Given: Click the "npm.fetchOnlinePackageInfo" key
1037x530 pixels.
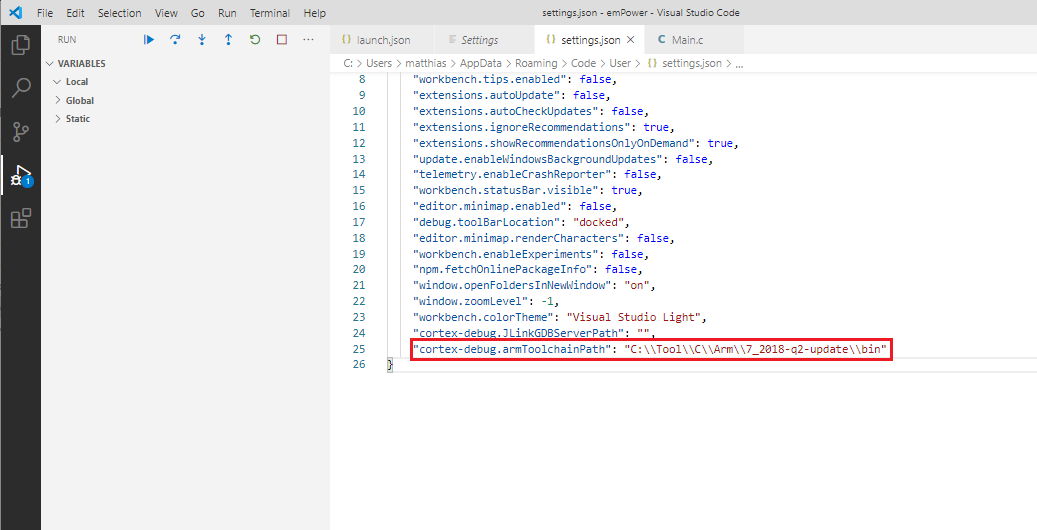Looking at the screenshot, I should pyautogui.click(x=503, y=270).
